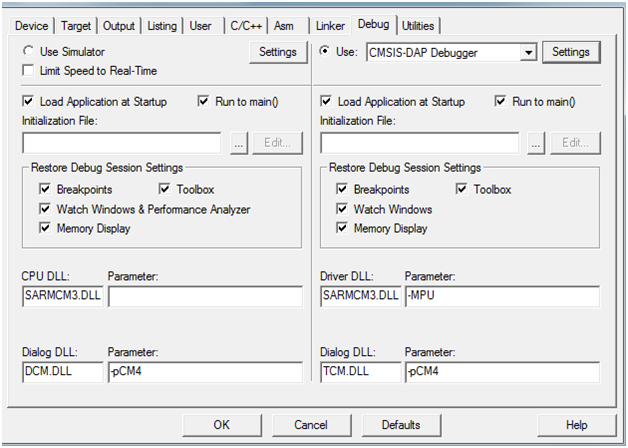Click the Driver DLL Parameter field
The width and height of the screenshot is (628, 448).
coord(501,296)
